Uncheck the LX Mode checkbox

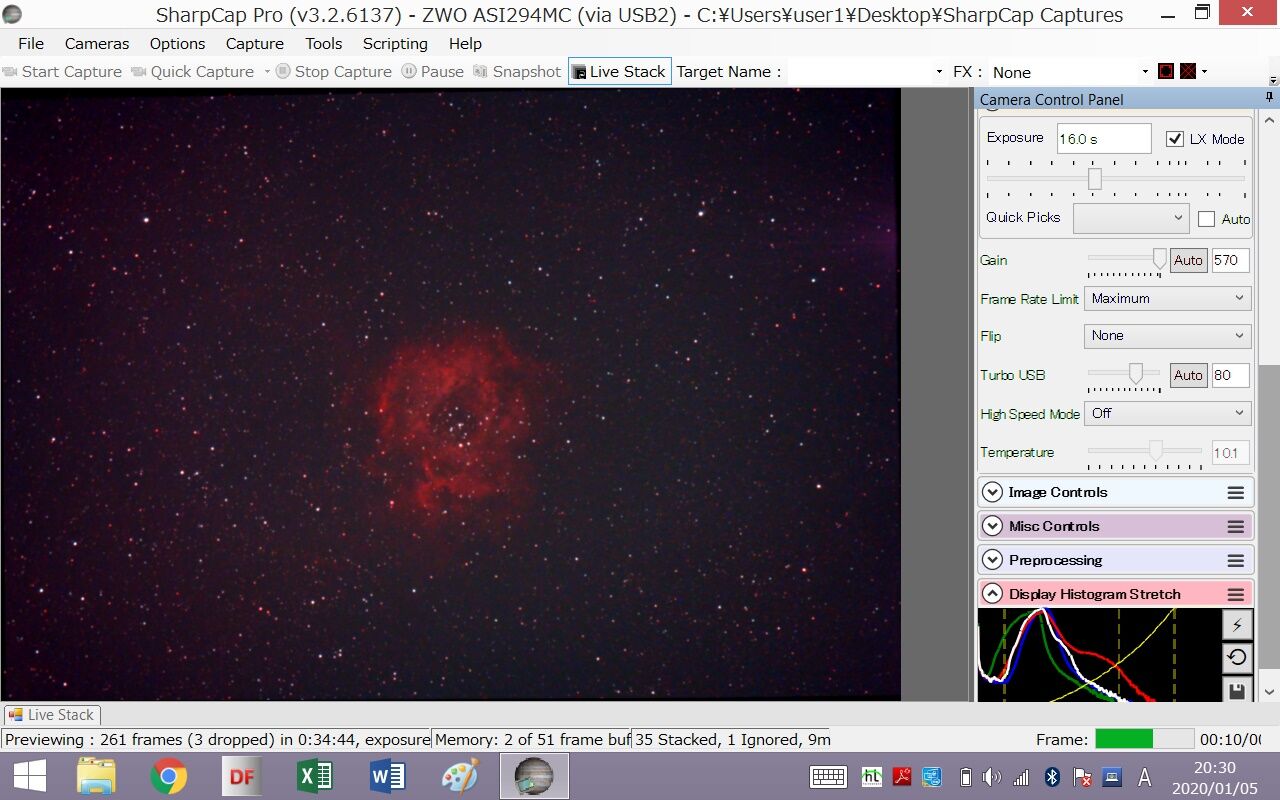(1175, 139)
